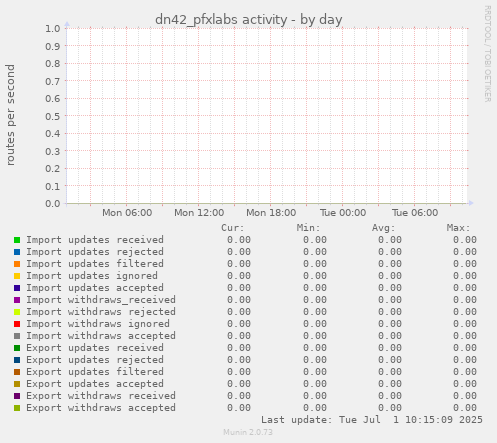Click the 'Export withdraws received' legend label

(x=101, y=396)
